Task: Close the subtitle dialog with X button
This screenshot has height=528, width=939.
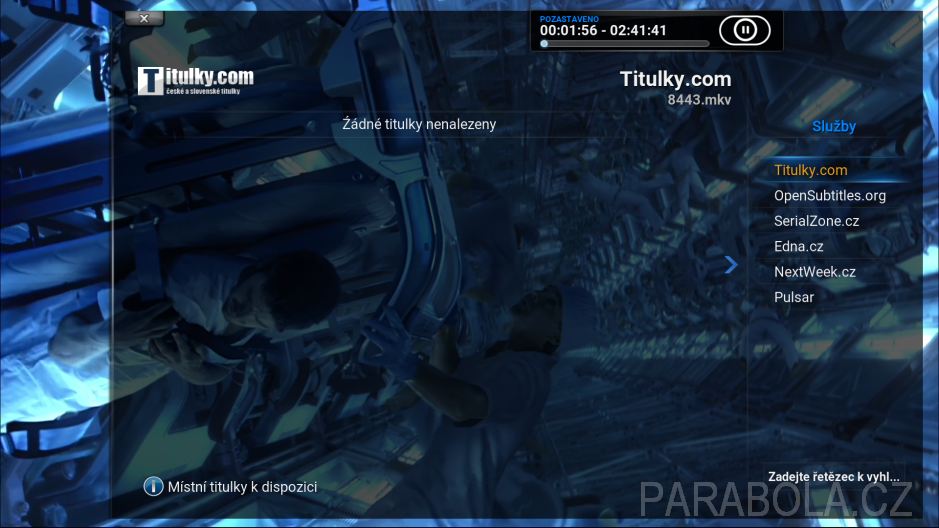Action: click(x=144, y=19)
